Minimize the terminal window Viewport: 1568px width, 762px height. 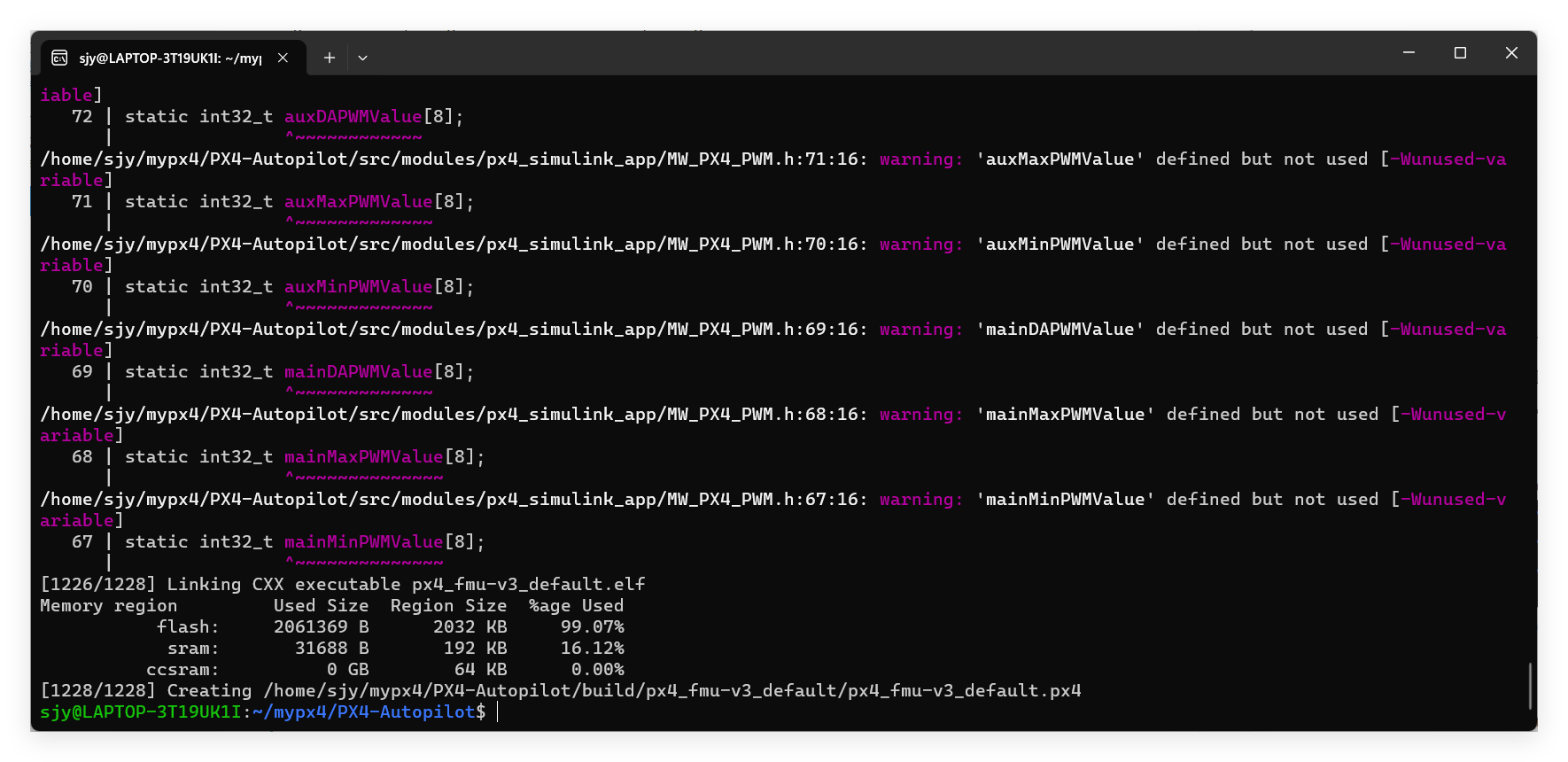pyautogui.click(x=1409, y=53)
